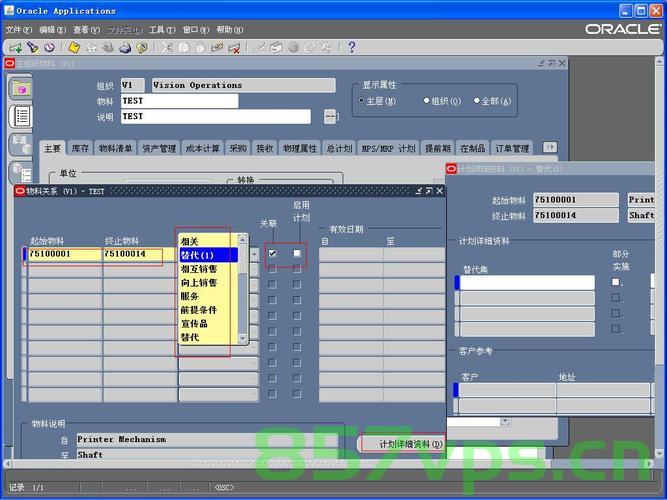Check the 部分实施 checkbox in second 替代集 row
This screenshot has height=500, width=667.
[615, 297]
